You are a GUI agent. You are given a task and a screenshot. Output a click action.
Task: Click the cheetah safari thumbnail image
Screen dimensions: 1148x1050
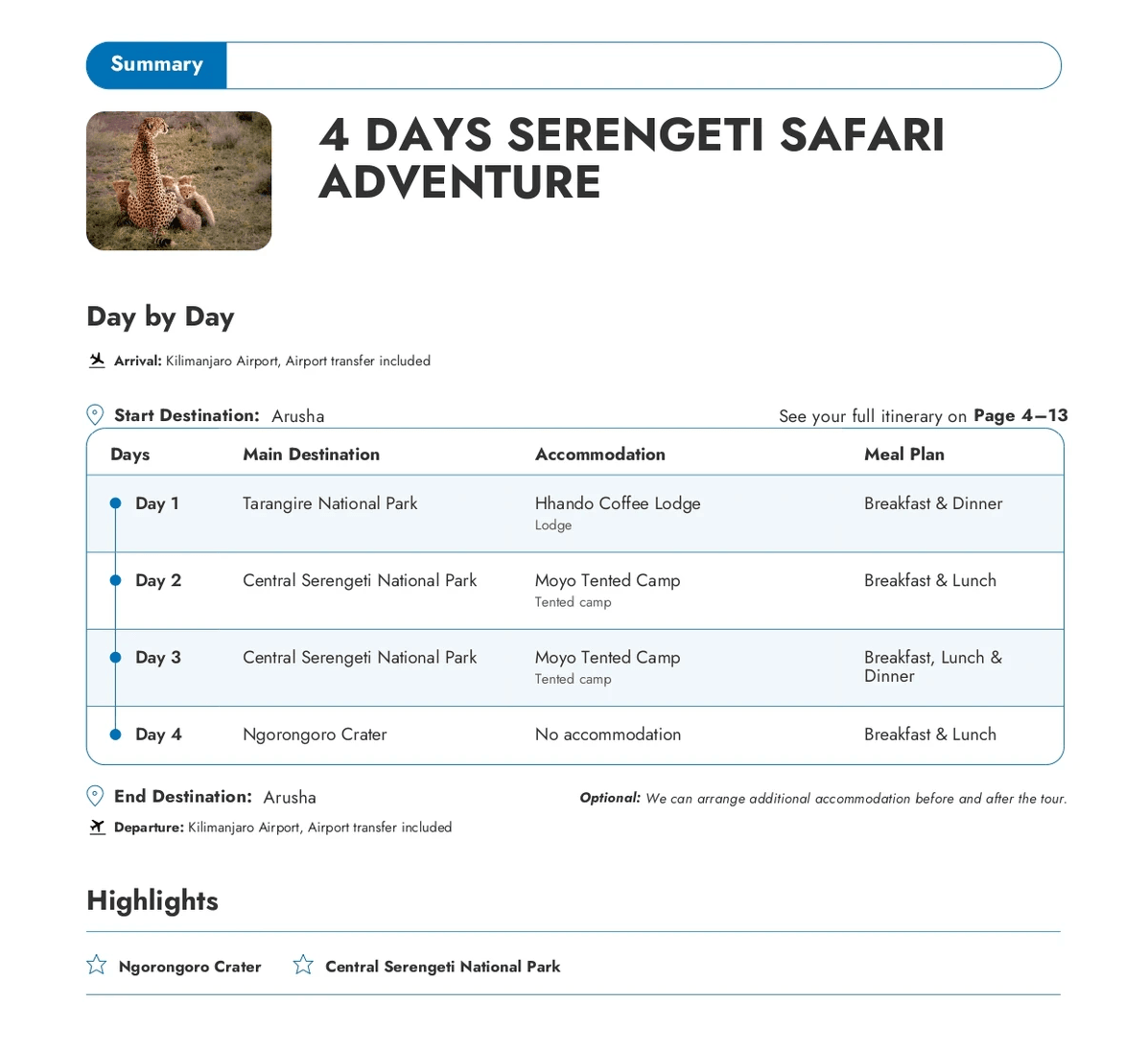[x=178, y=180]
